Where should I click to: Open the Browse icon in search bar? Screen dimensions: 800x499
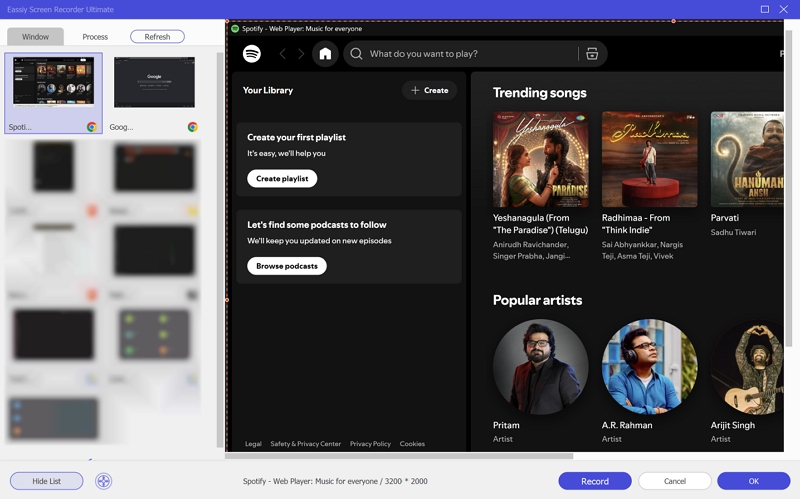tap(592, 54)
